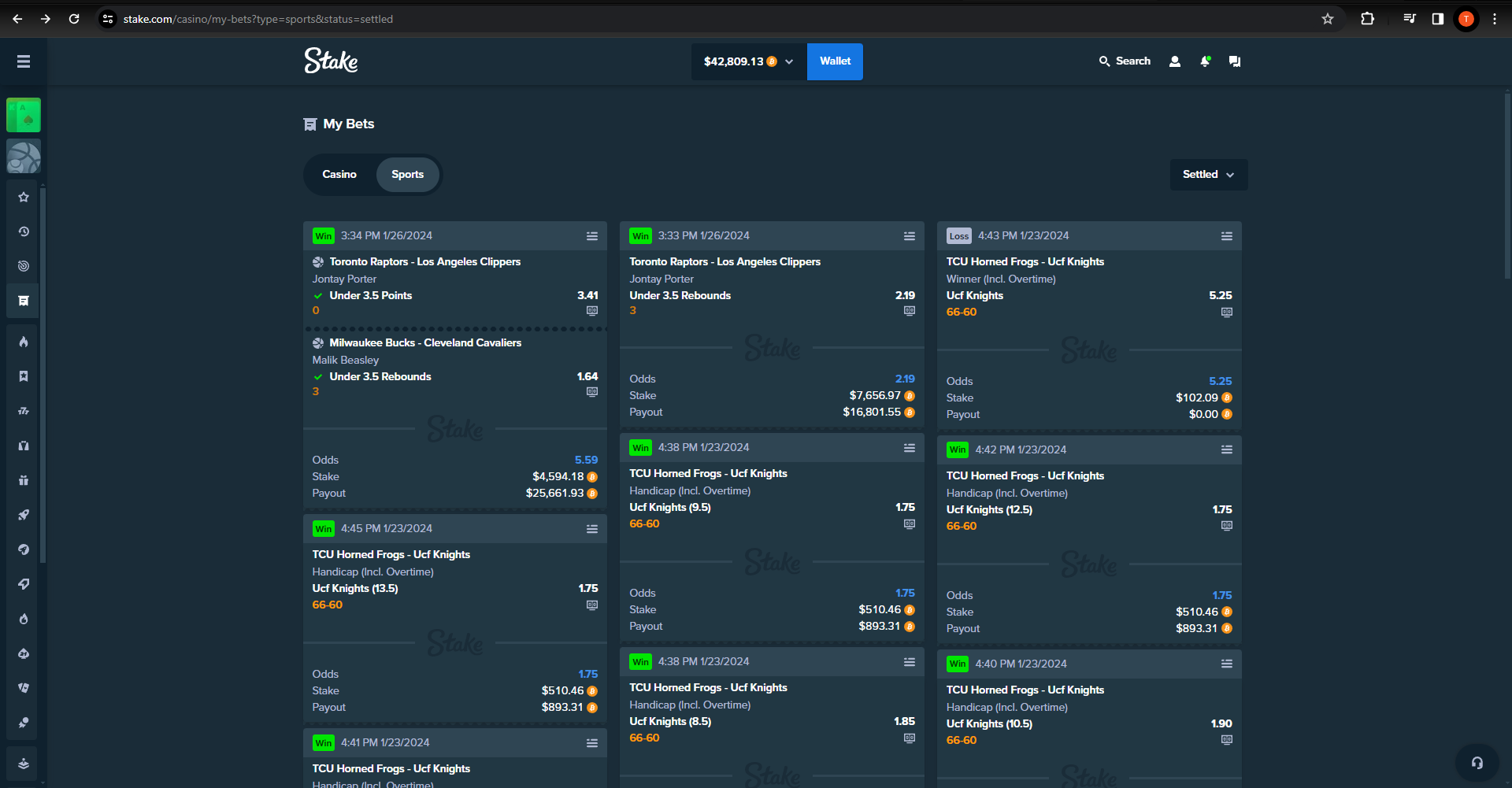Click the browser address bar URL
The height and width of the screenshot is (788, 1512).
point(258,19)
